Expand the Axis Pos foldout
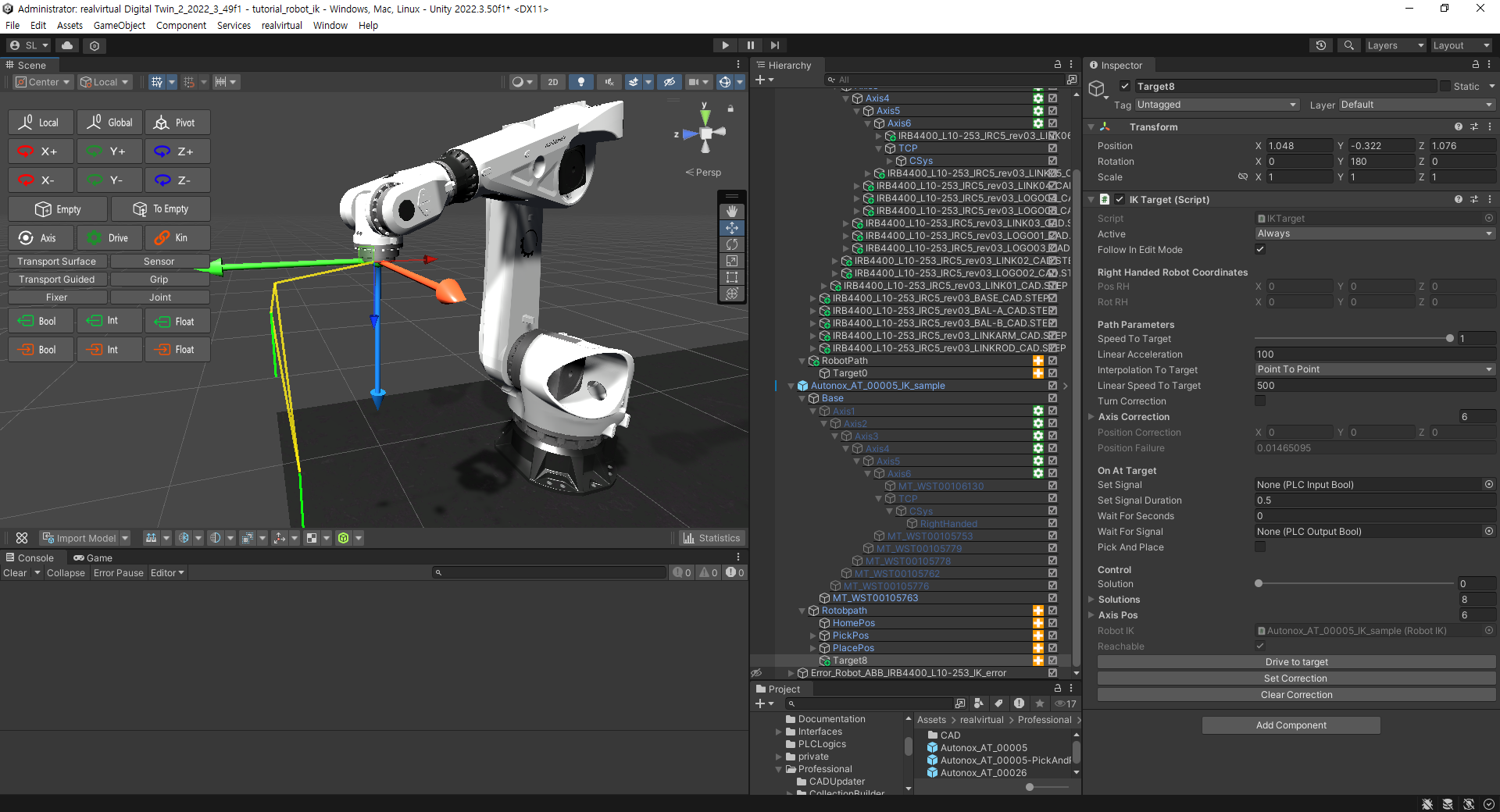This screenshot has width=1500, height=812. point(1091,615)
